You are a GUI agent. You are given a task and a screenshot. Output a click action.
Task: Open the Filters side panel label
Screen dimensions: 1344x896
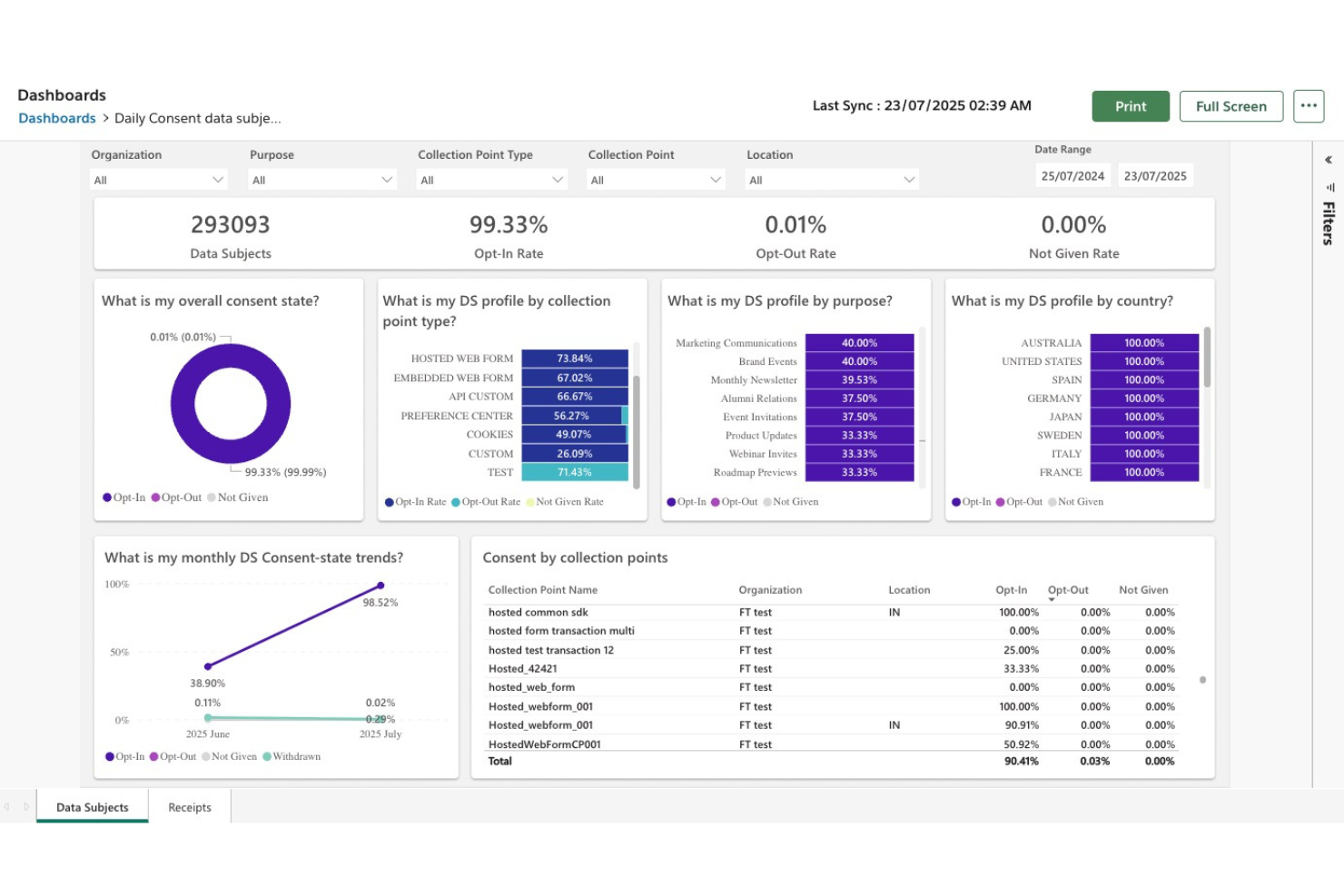tap(1328, 223)
